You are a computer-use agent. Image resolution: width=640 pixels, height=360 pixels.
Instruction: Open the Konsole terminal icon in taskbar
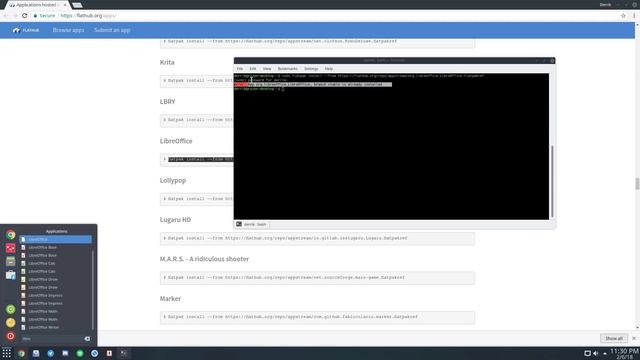point(124,353)
